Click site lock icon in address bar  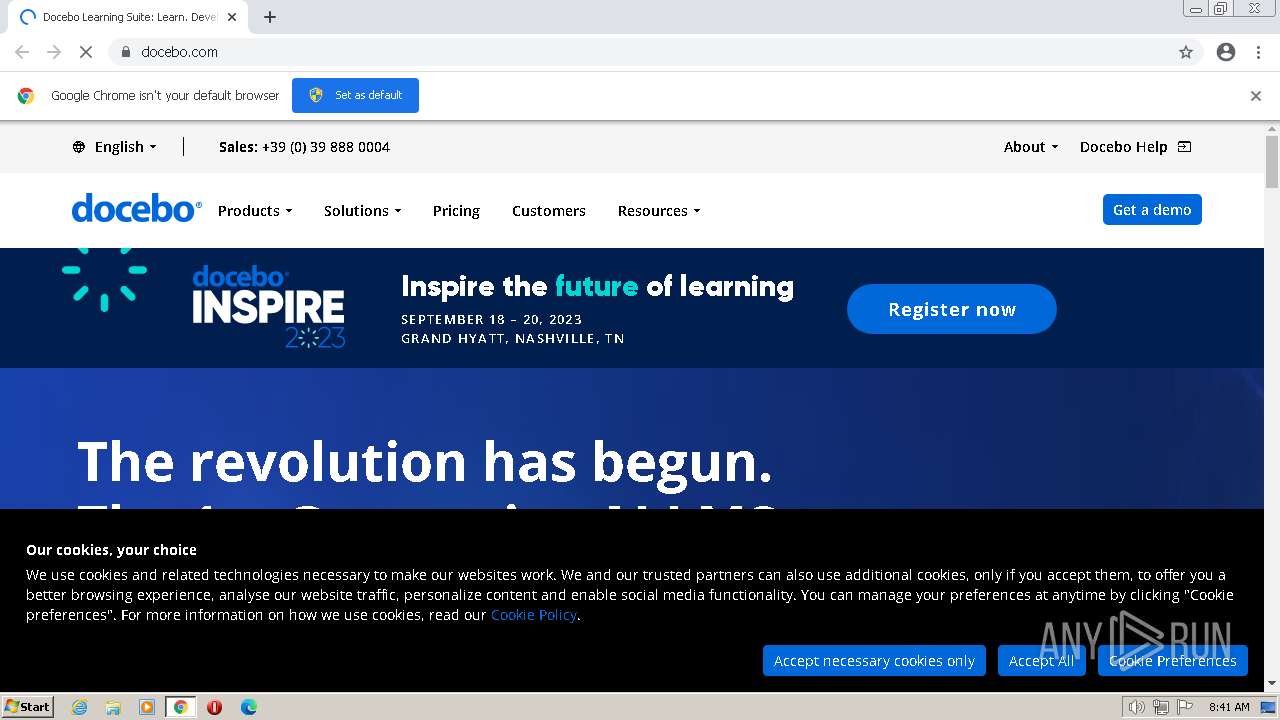125,52
